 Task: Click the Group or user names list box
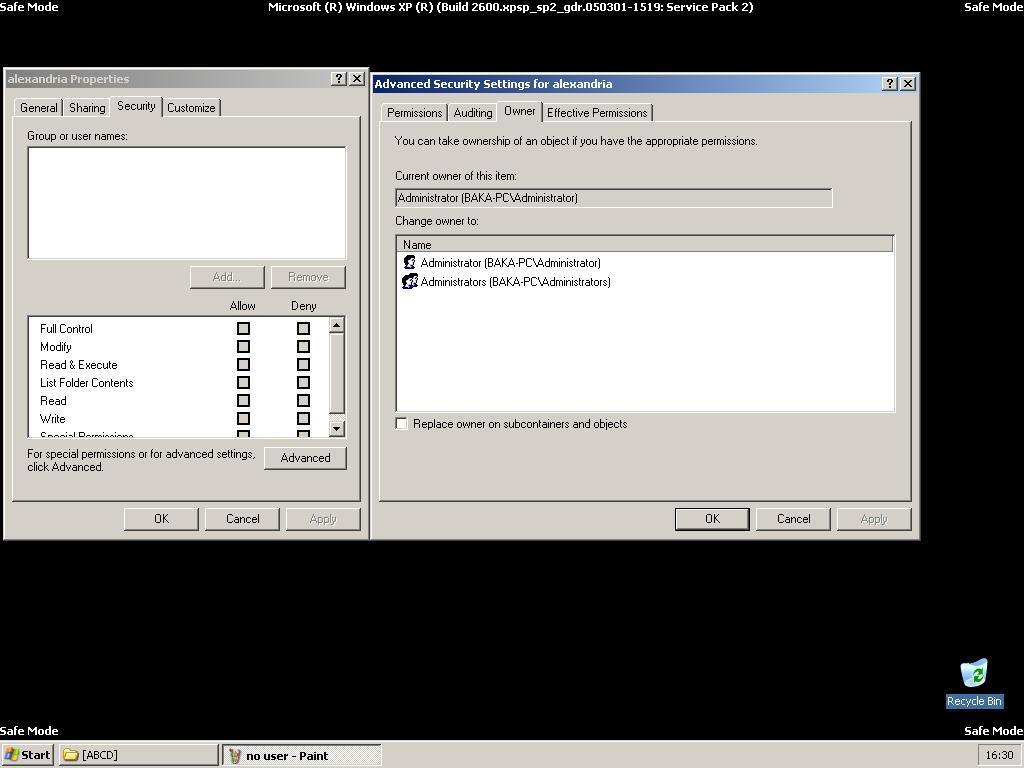click(x=187, y=202)
